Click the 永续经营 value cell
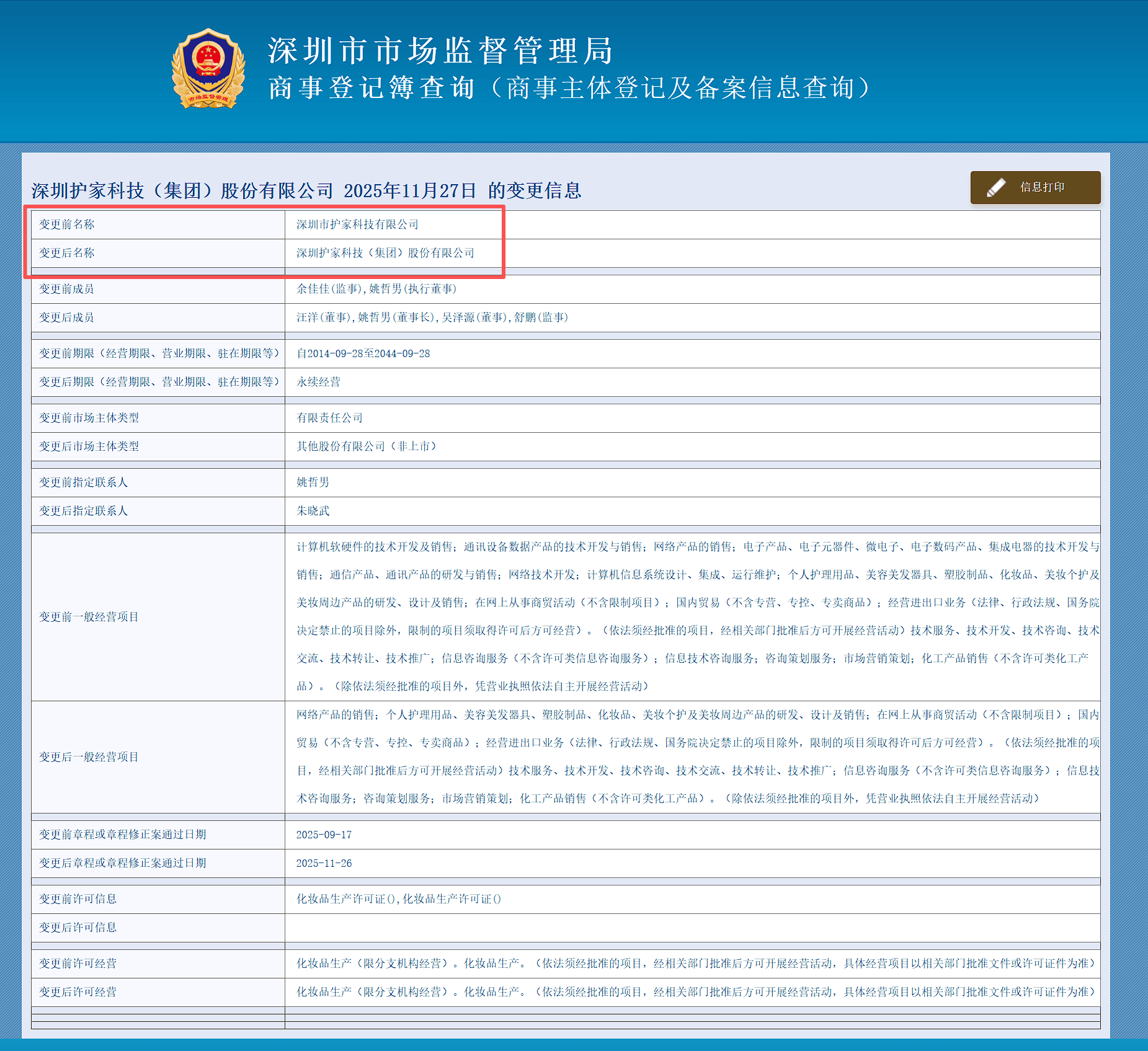Viewport: 1148px width, 1051px height. [318, 382]
